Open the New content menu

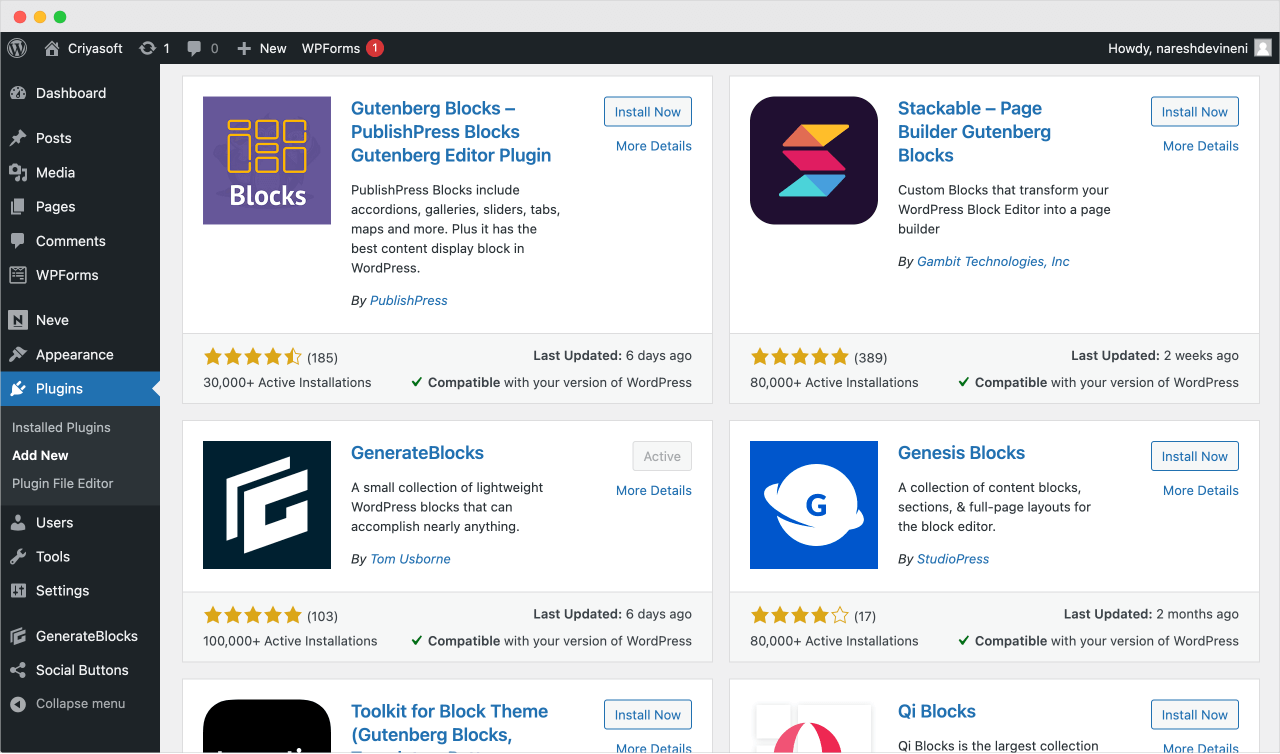click(262, 48)
